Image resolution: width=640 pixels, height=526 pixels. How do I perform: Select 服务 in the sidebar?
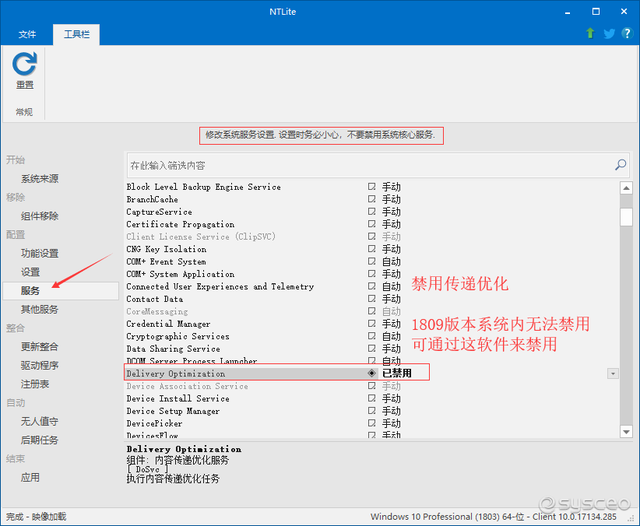[x=60, y=291]
